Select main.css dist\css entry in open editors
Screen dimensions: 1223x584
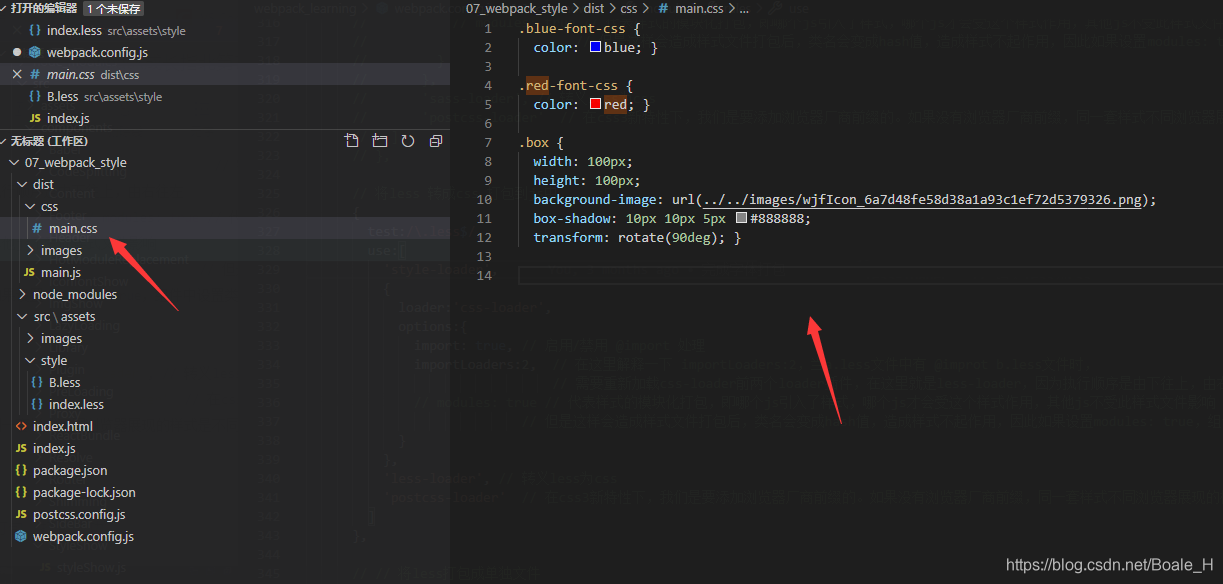(225, 75)
